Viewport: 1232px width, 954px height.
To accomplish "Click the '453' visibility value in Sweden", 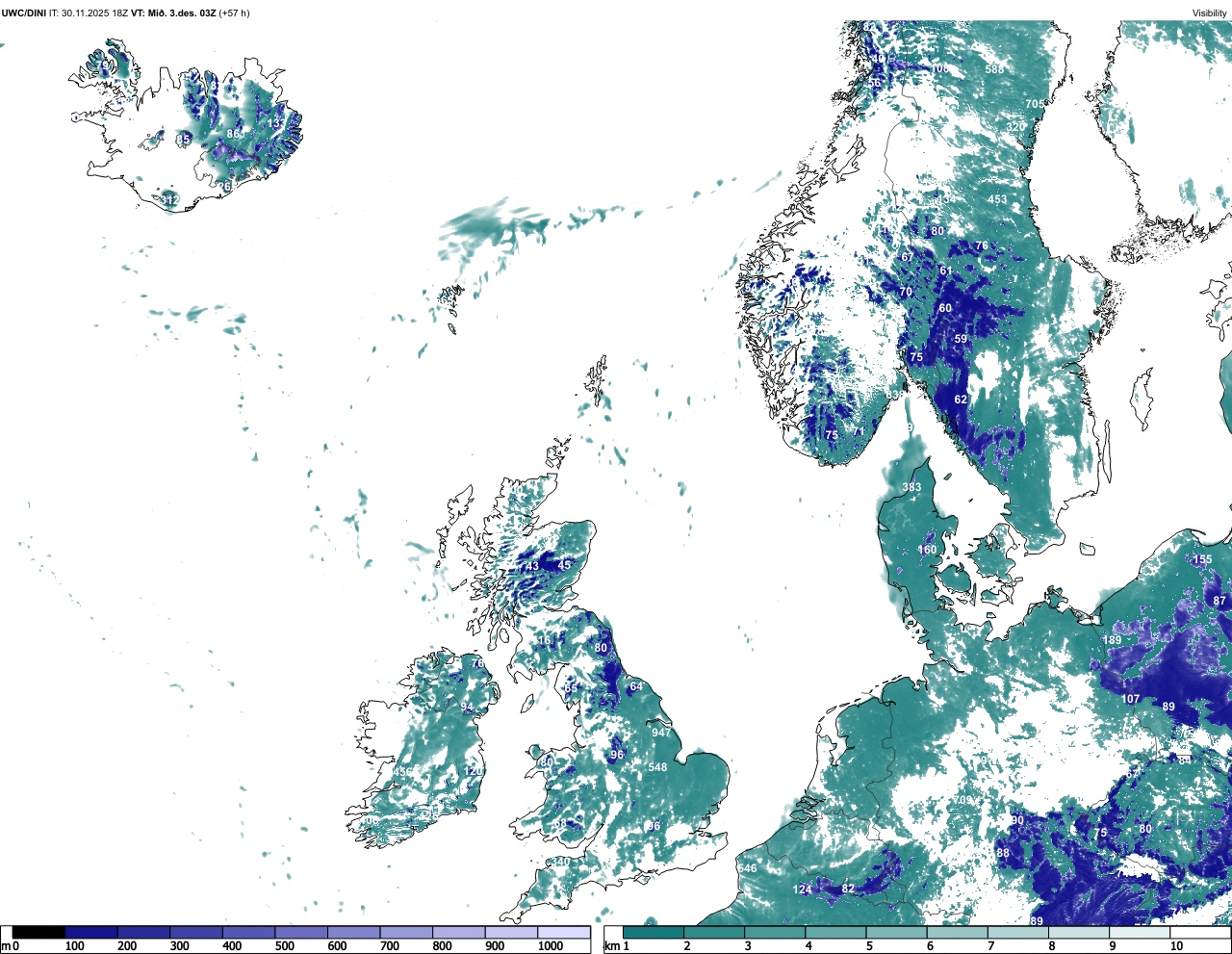I will 997,200.
